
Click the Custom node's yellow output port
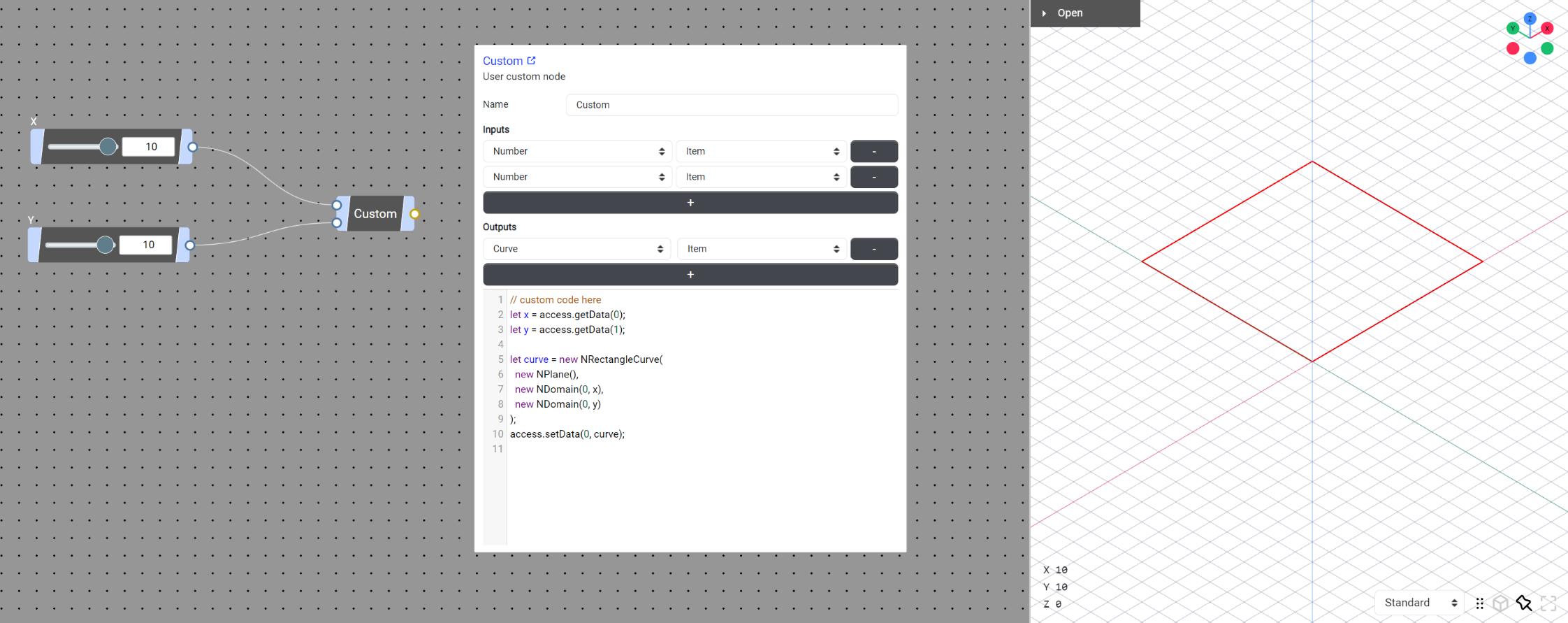[414, 214]
